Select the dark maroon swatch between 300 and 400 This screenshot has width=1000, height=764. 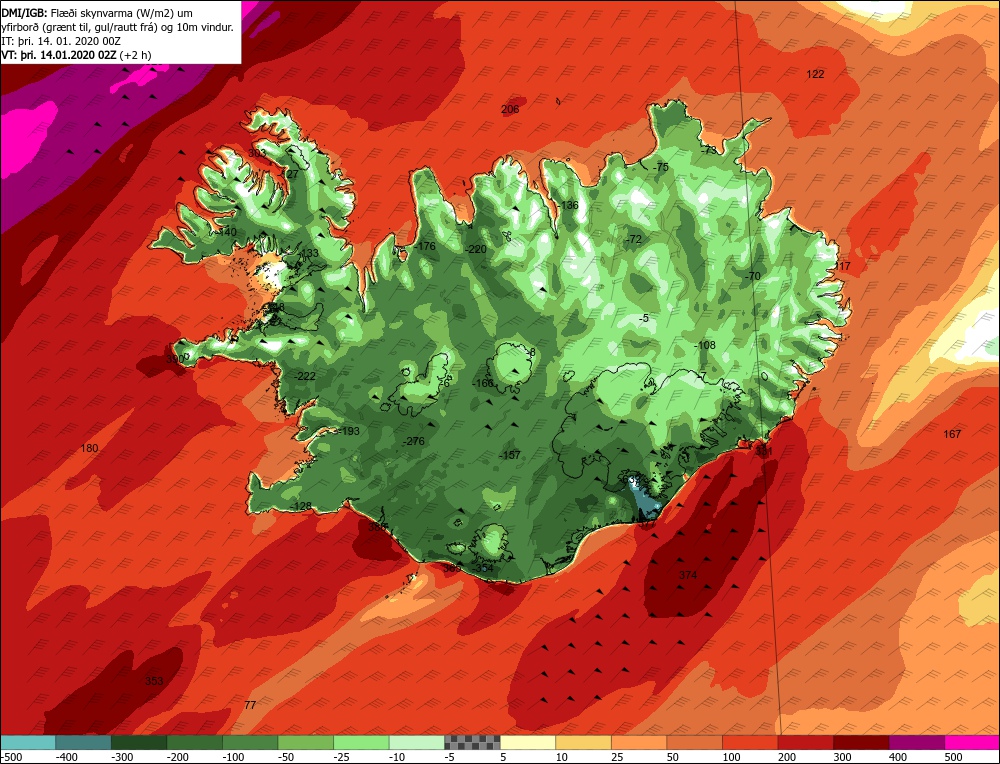tap(861, 742)
